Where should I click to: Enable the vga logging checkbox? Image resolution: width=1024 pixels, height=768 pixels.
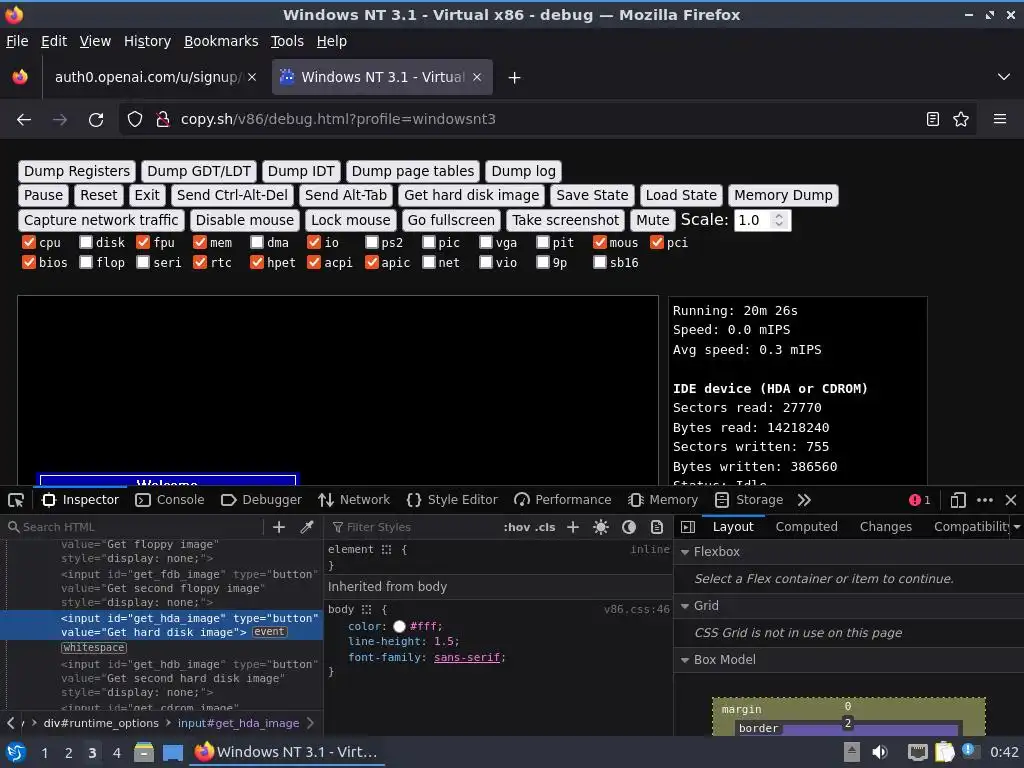pos(485,243)
